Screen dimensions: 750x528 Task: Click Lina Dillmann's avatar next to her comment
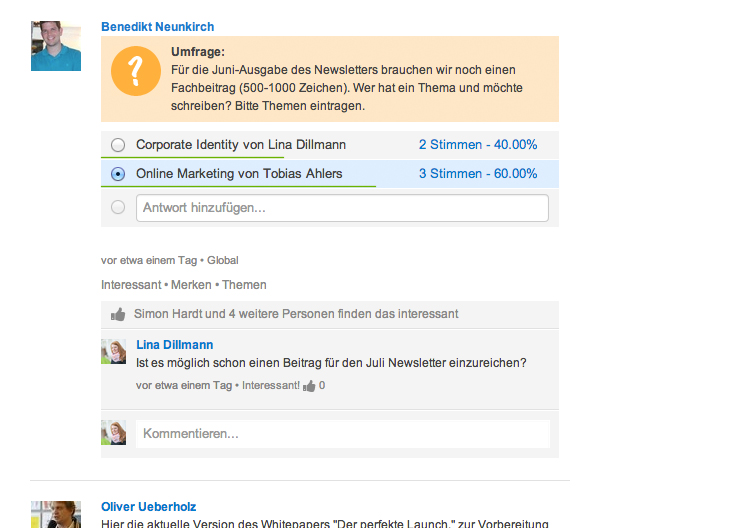pos(113,352)
